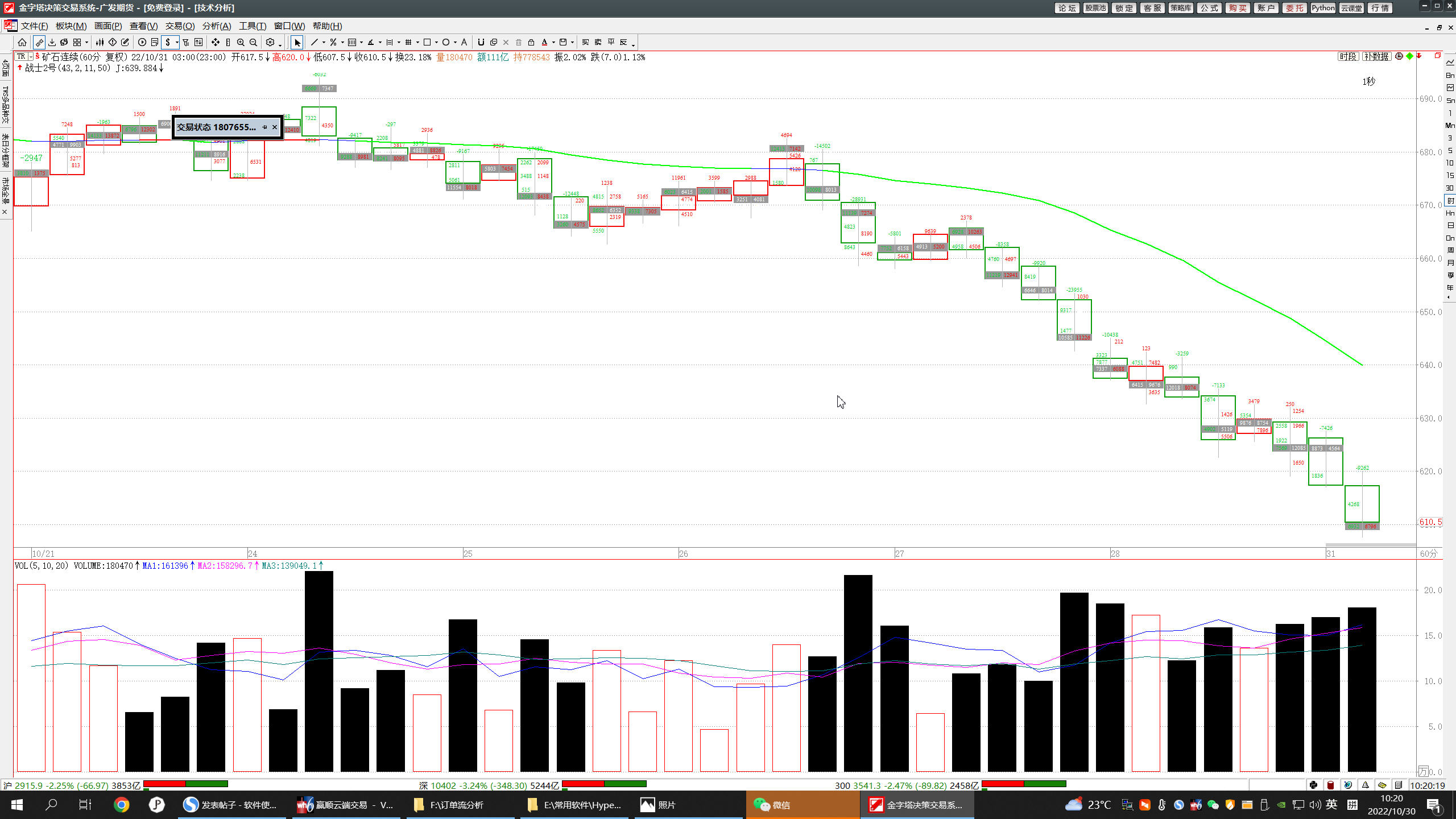Expand the rectangle tool dropdown arrow

436,43
